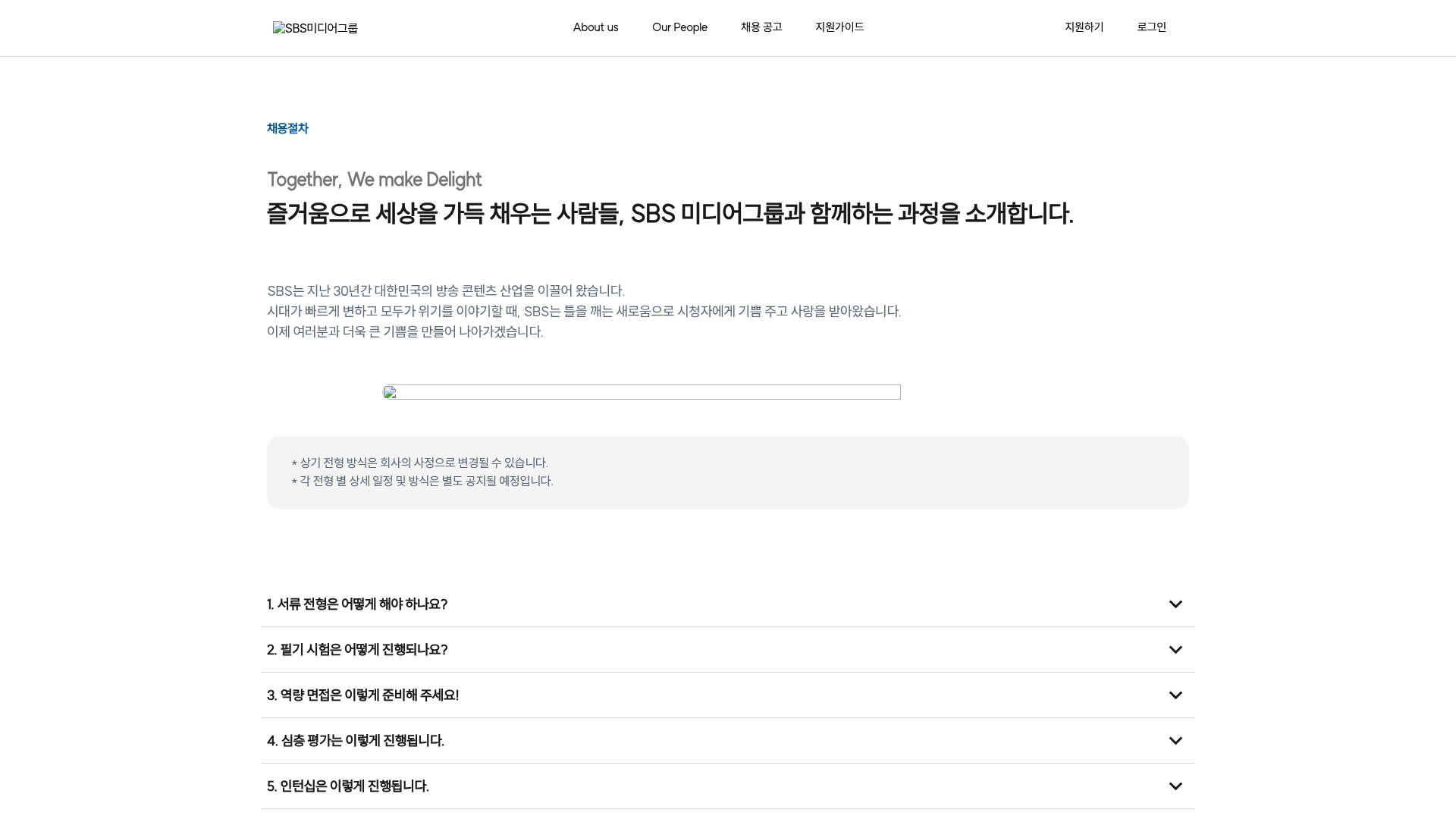This screenshot has width=1456, height=819.
Task: Click the SBS미디어그룹 logo
Action: click(x=315, y=28)
